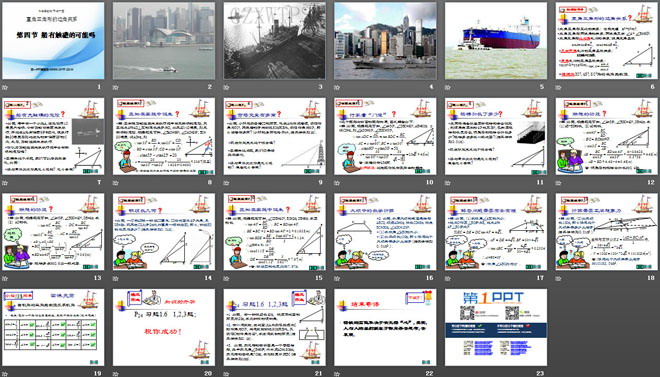Select slide 18 thumbnail
660x377 pixels.
607,232
